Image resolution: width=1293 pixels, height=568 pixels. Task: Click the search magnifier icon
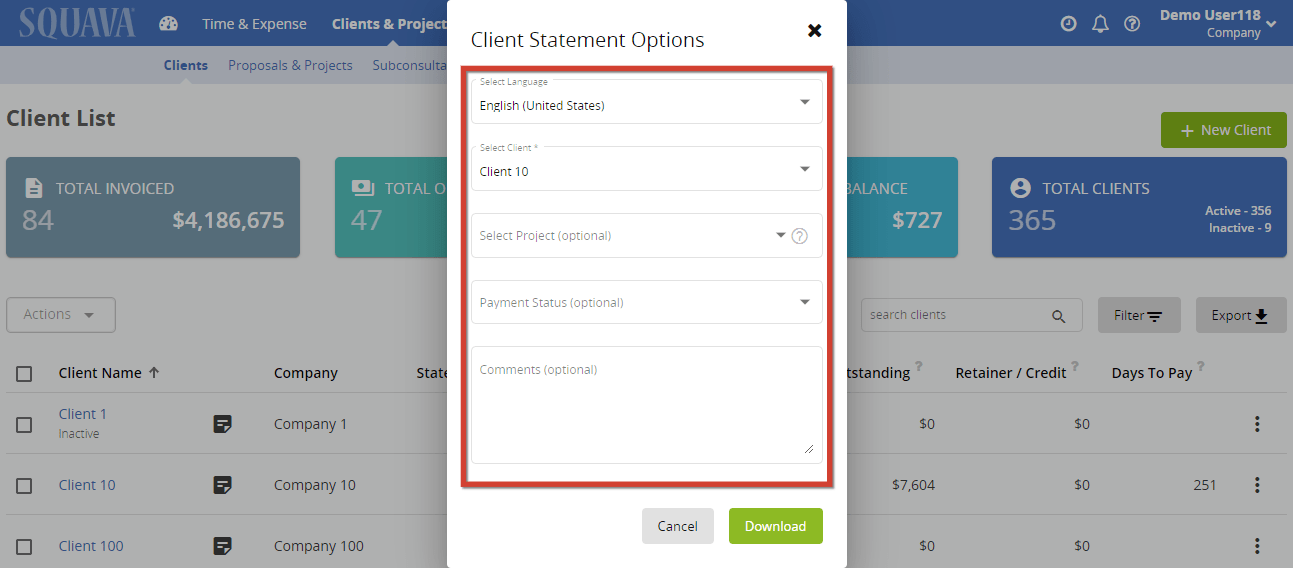1059,316
